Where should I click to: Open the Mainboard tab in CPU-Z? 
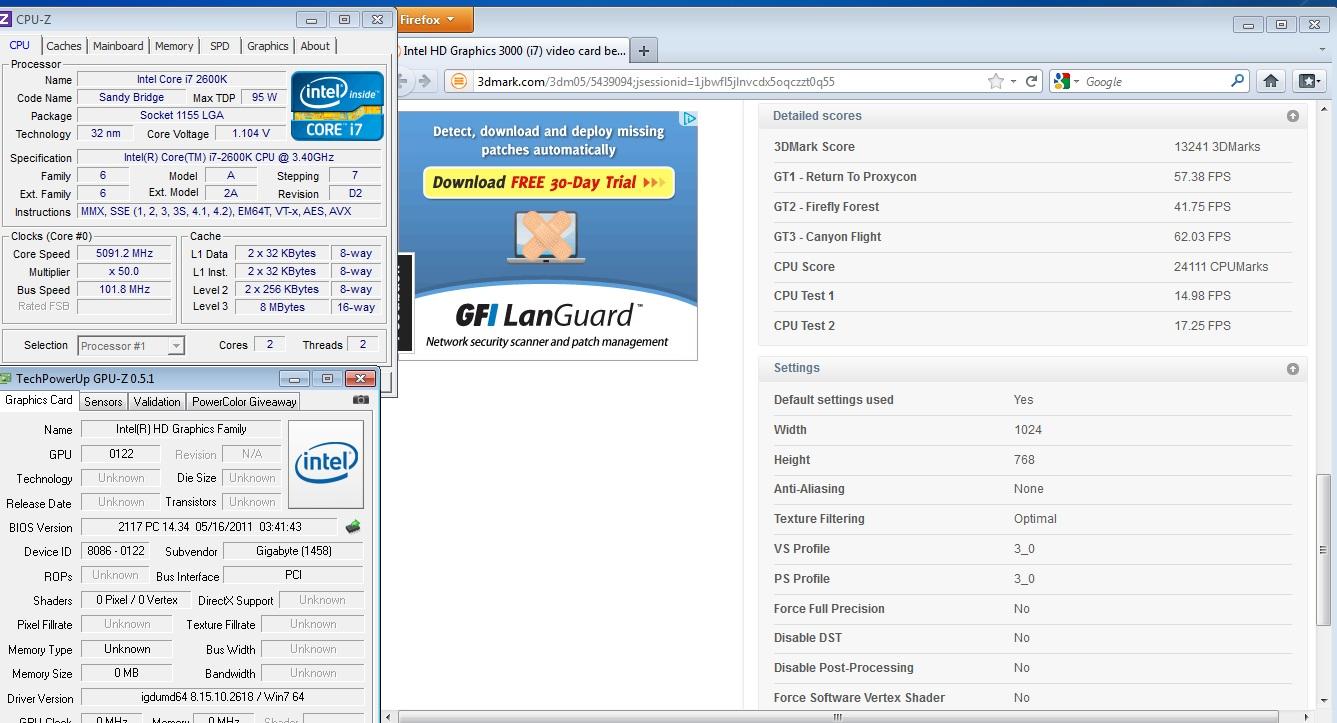[x=118, y=46]
